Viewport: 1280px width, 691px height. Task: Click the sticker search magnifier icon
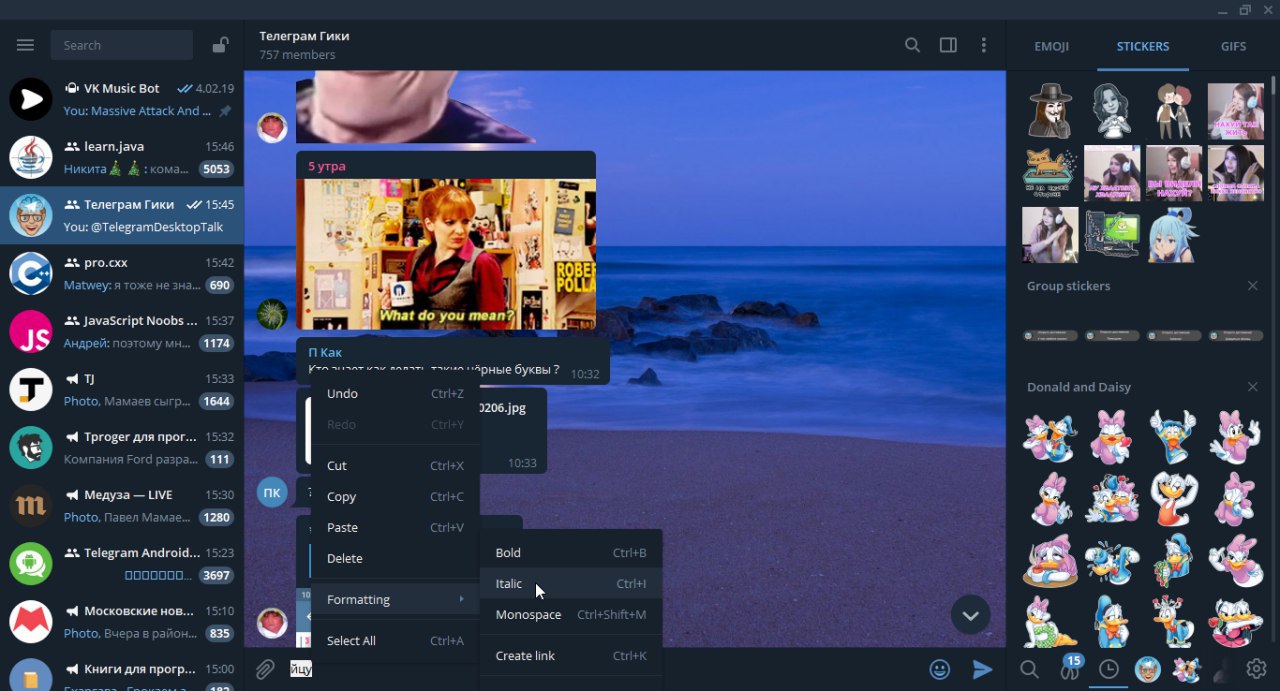coord(1029,669)
